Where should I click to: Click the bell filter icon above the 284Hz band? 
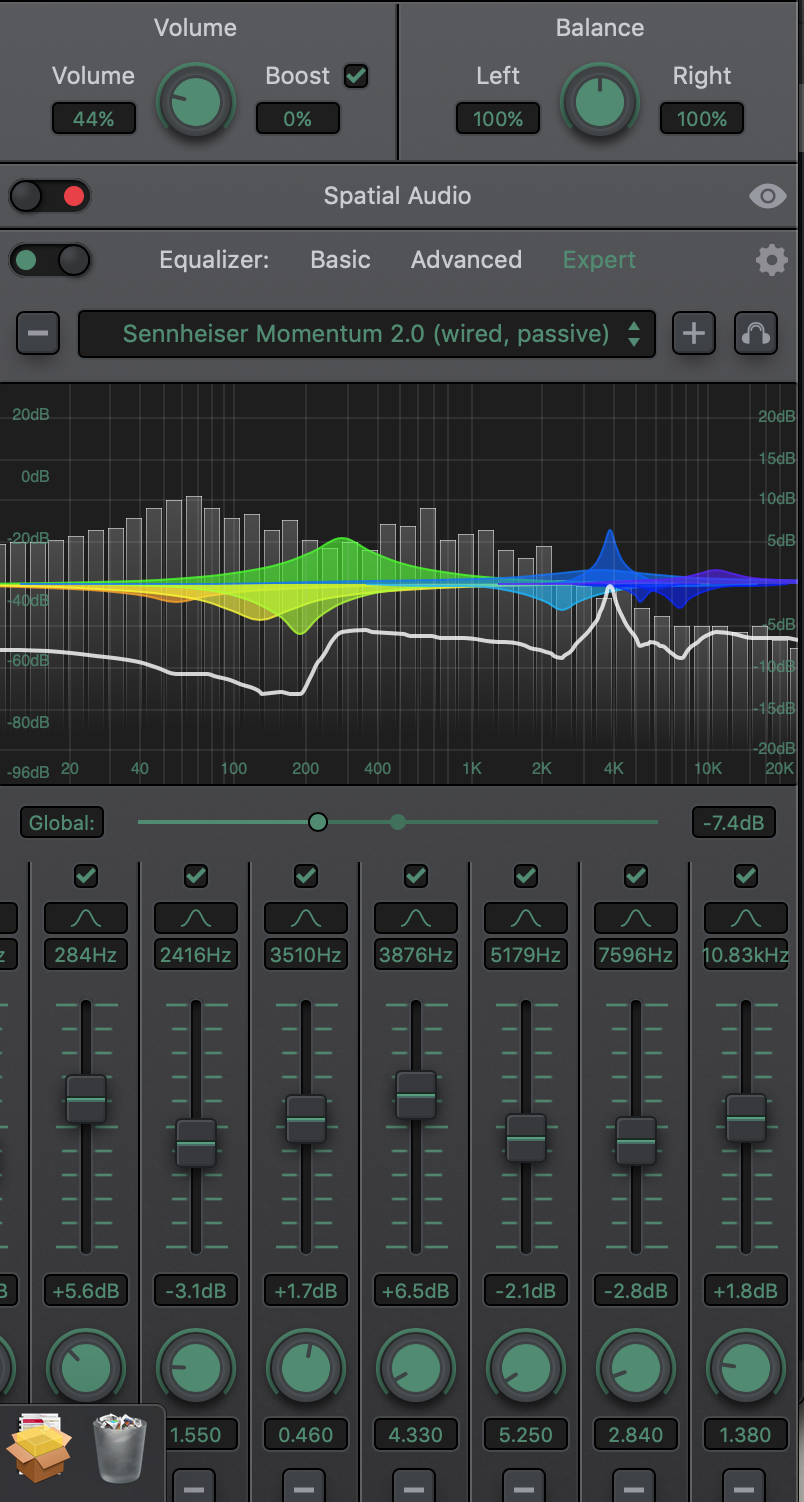pyautogui.click(x=85, y=917)
